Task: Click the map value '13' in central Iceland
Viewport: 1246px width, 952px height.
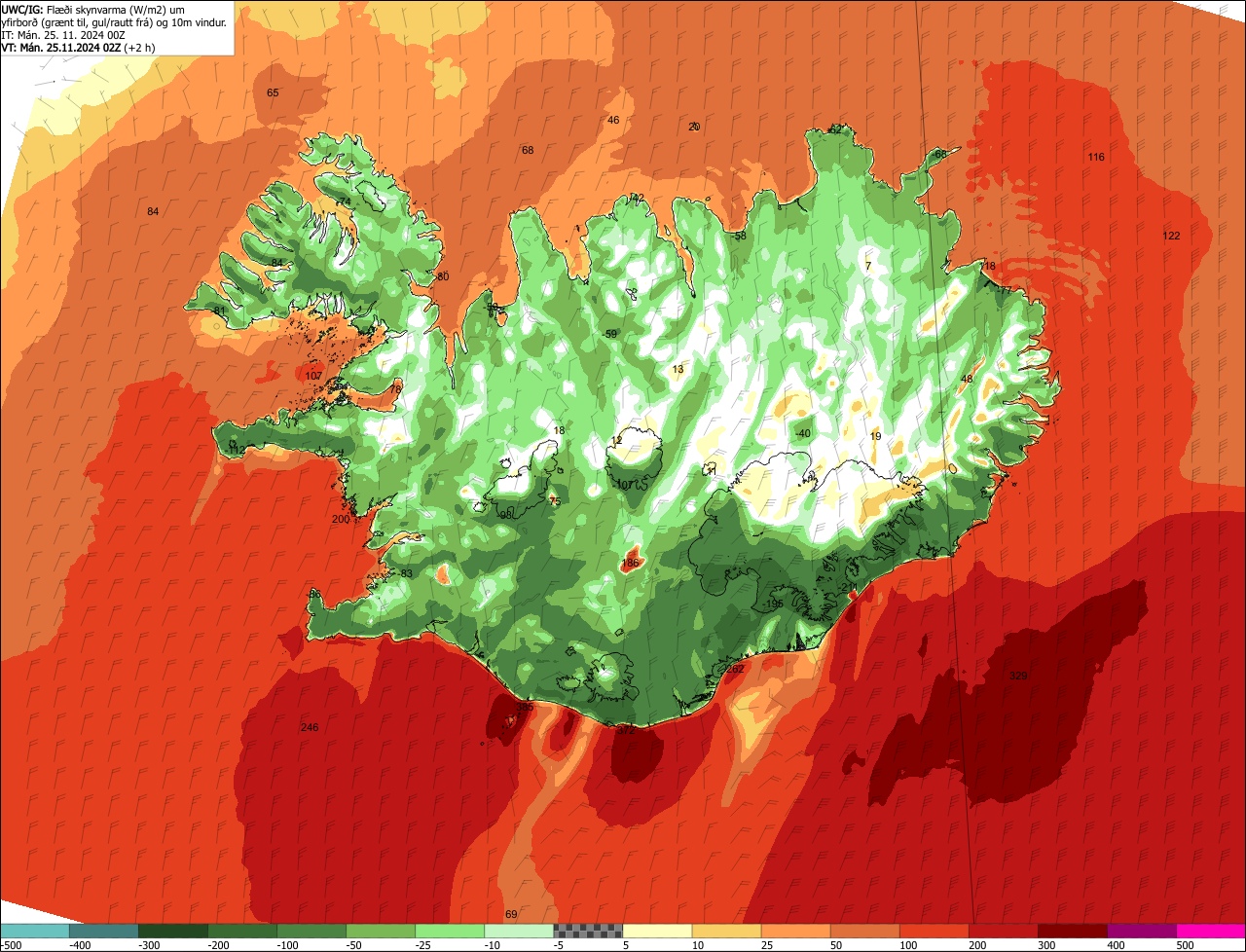Action: (x=678, y=369)
